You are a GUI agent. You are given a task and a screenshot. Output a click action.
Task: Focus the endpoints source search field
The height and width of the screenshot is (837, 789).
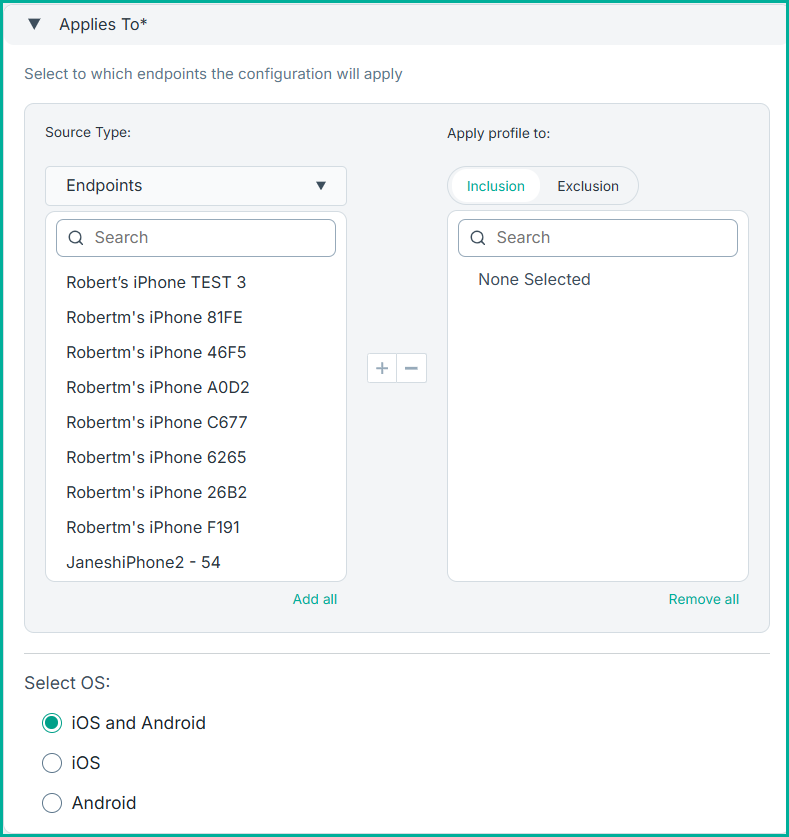[x=210, y=238]
